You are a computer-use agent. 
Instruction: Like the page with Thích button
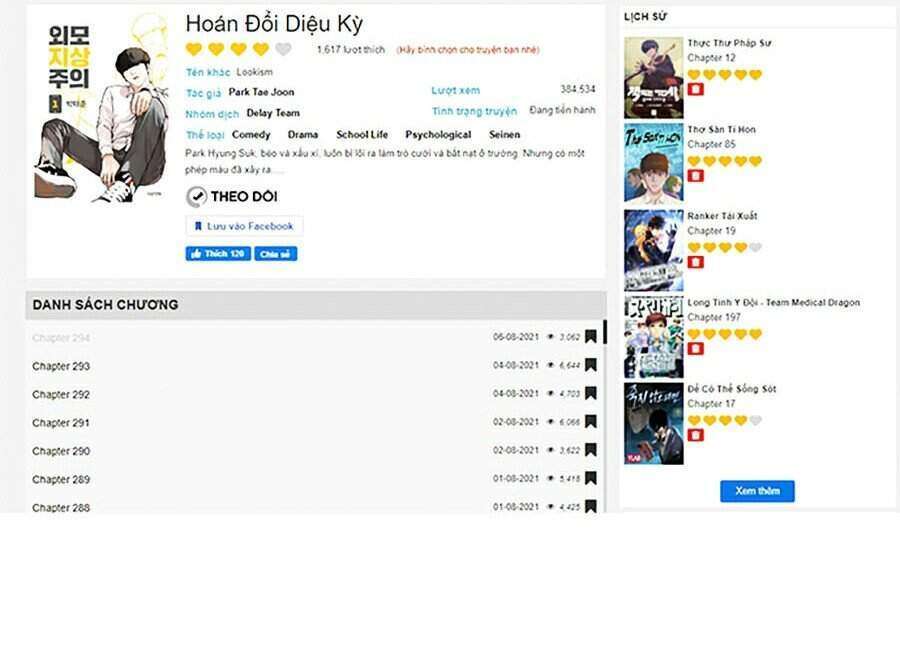pyautogui.click(x=218, y=254)
